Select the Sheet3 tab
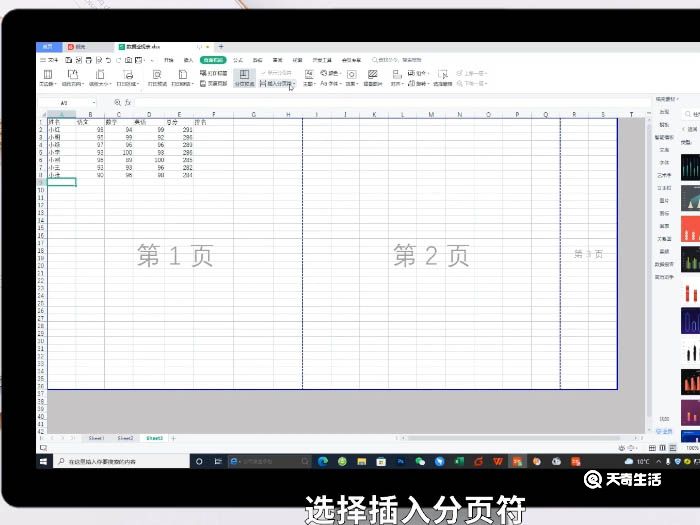700x525 pixels. 154,438
